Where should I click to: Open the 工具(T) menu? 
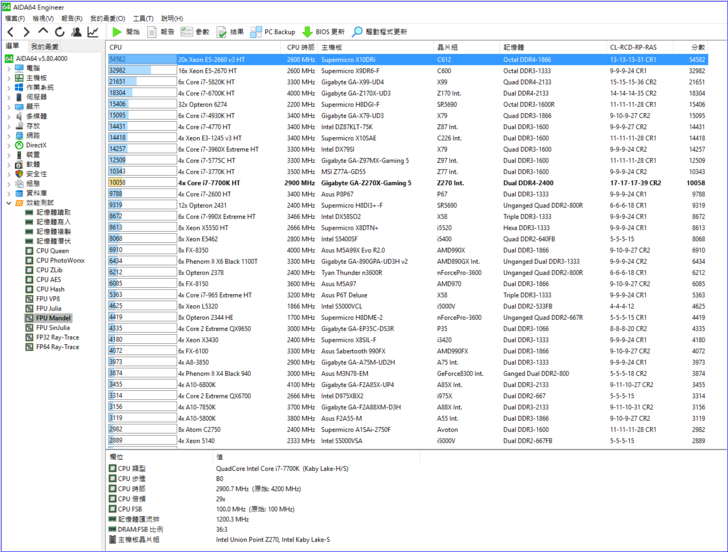(143, 18)
